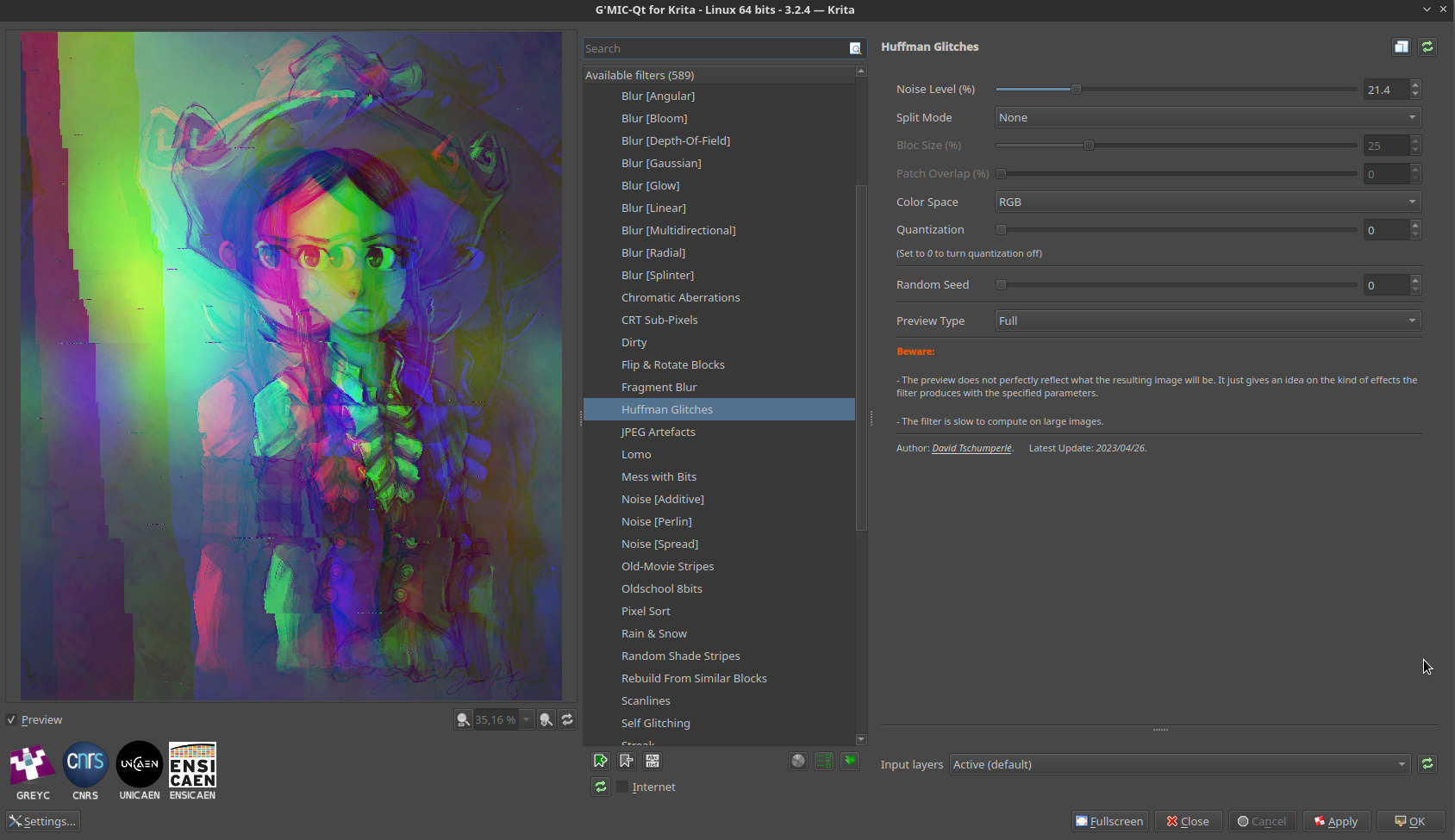Click the update filters green arrows icon

601,787
